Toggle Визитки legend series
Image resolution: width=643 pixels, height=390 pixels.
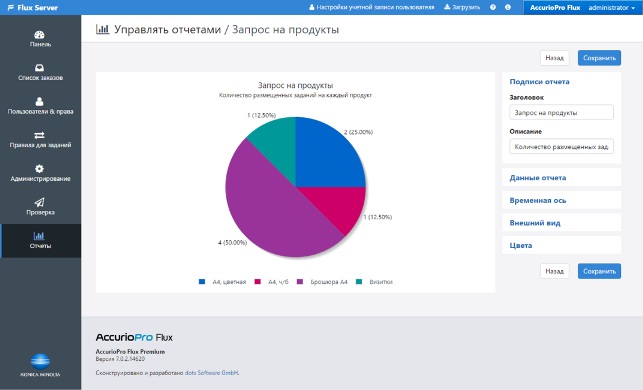[x=374, y=282]
